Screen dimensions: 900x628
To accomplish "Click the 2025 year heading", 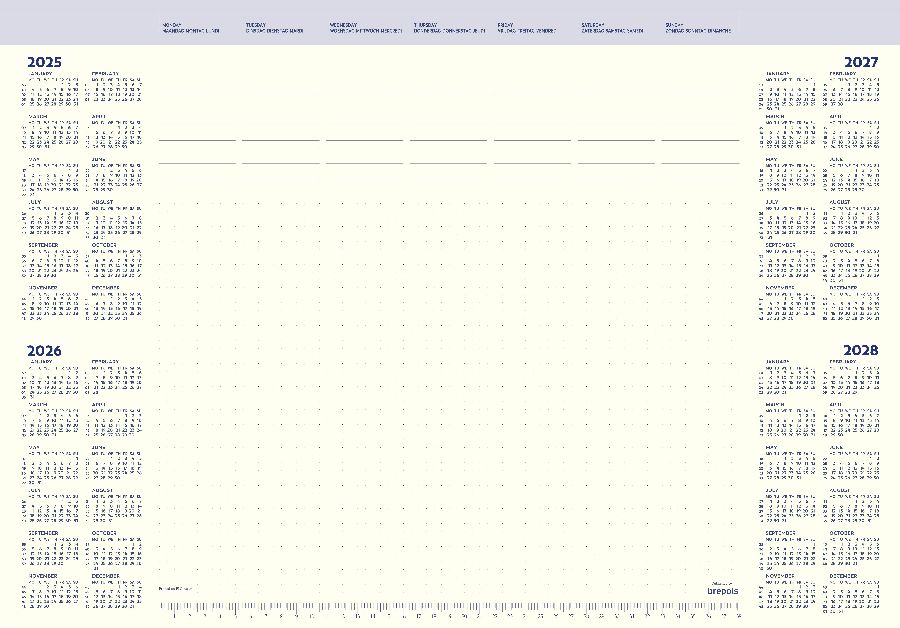I will pos(44,62).
